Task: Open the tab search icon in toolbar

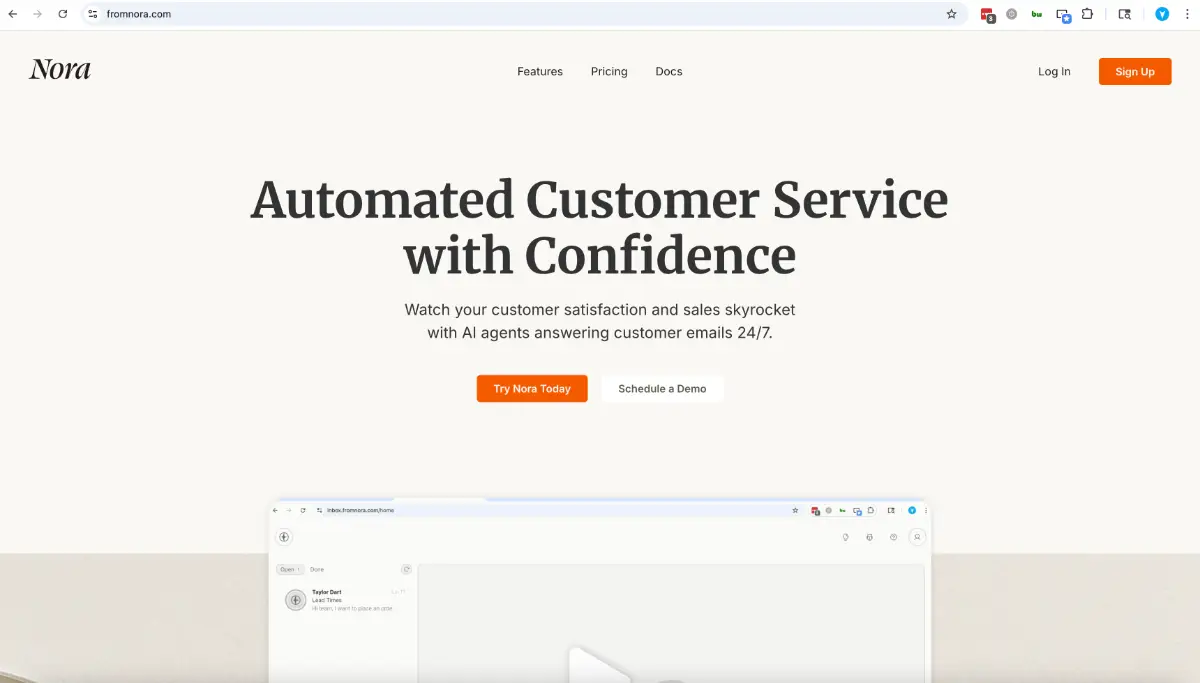Action: click(x=1125, y=14)
